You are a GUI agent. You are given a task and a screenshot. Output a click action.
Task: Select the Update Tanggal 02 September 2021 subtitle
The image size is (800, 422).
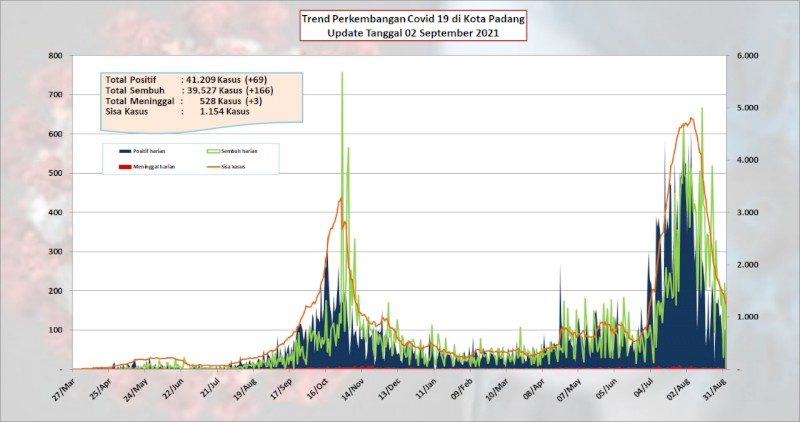413,33
